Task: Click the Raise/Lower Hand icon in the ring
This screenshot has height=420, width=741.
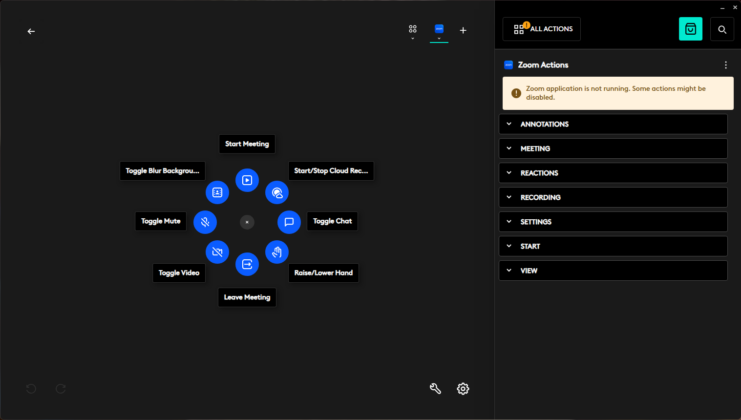Action: [277, 252]
